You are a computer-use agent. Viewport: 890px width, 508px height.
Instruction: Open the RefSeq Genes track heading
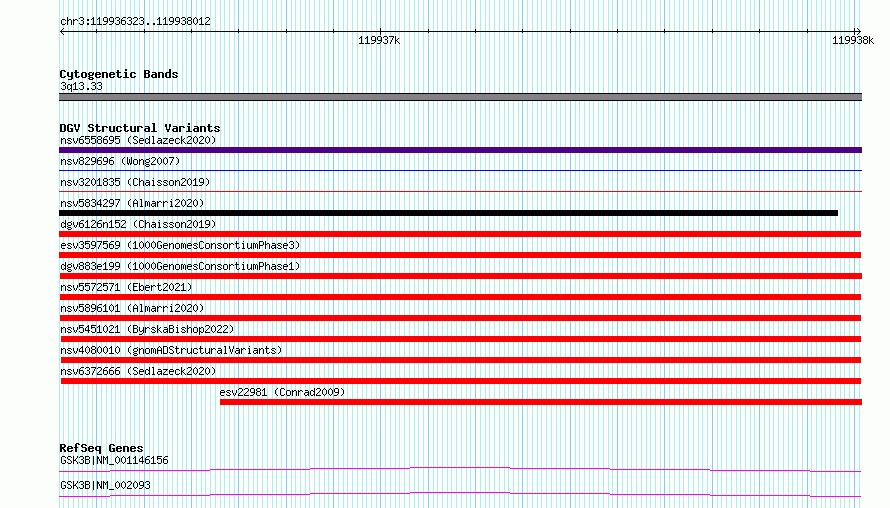coord(101,448)
